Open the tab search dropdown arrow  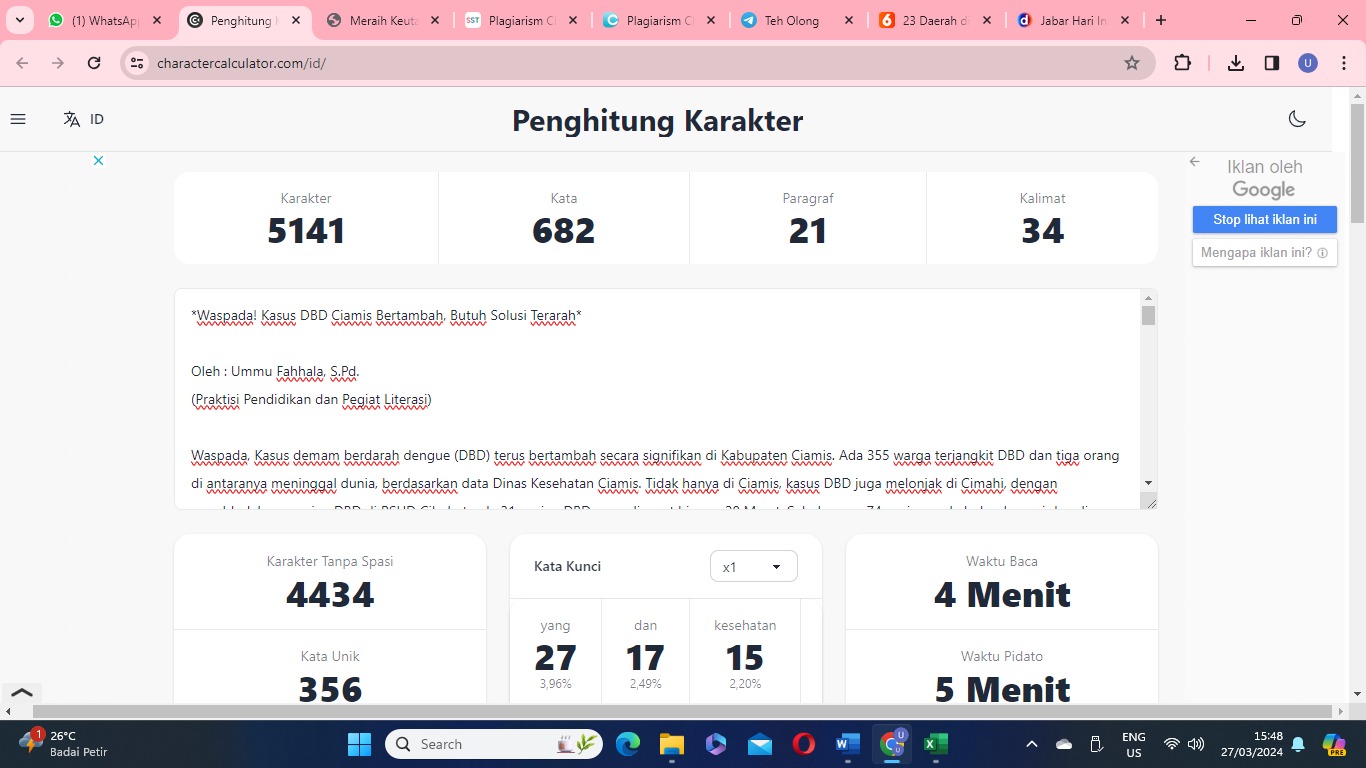click(x=19, y=20)
